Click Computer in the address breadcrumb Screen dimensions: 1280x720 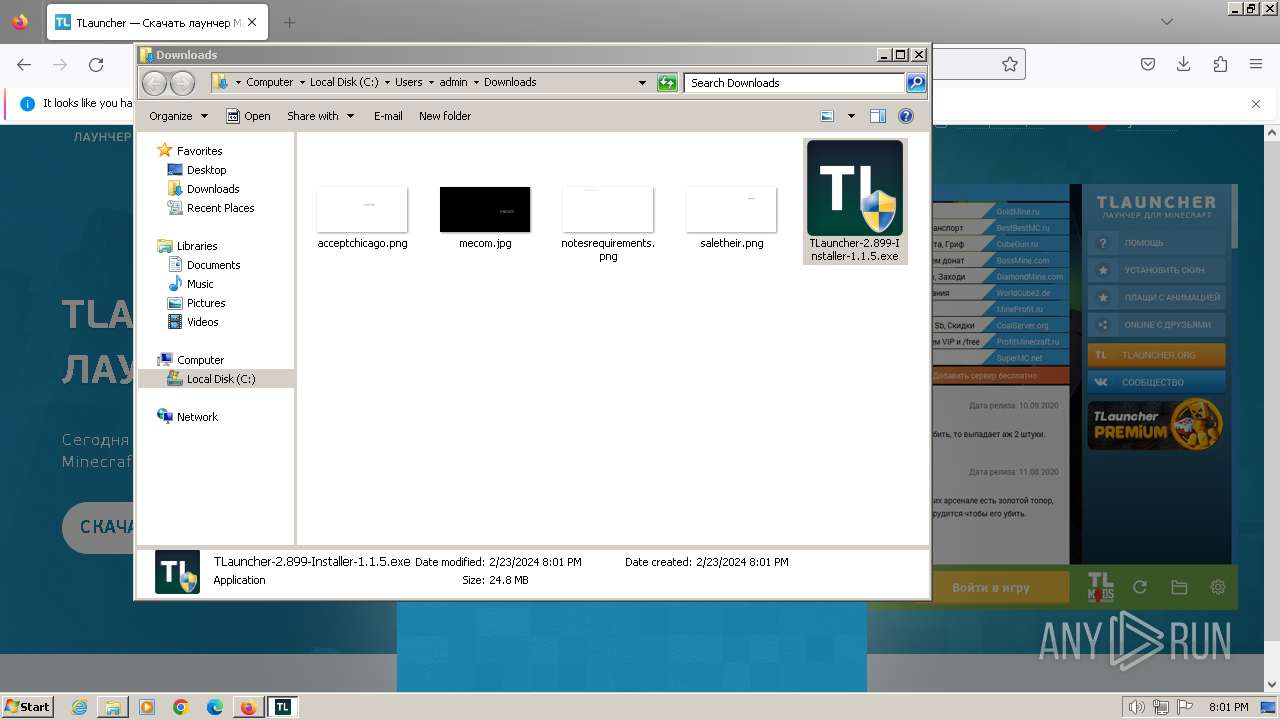click(x=270, y=83)
